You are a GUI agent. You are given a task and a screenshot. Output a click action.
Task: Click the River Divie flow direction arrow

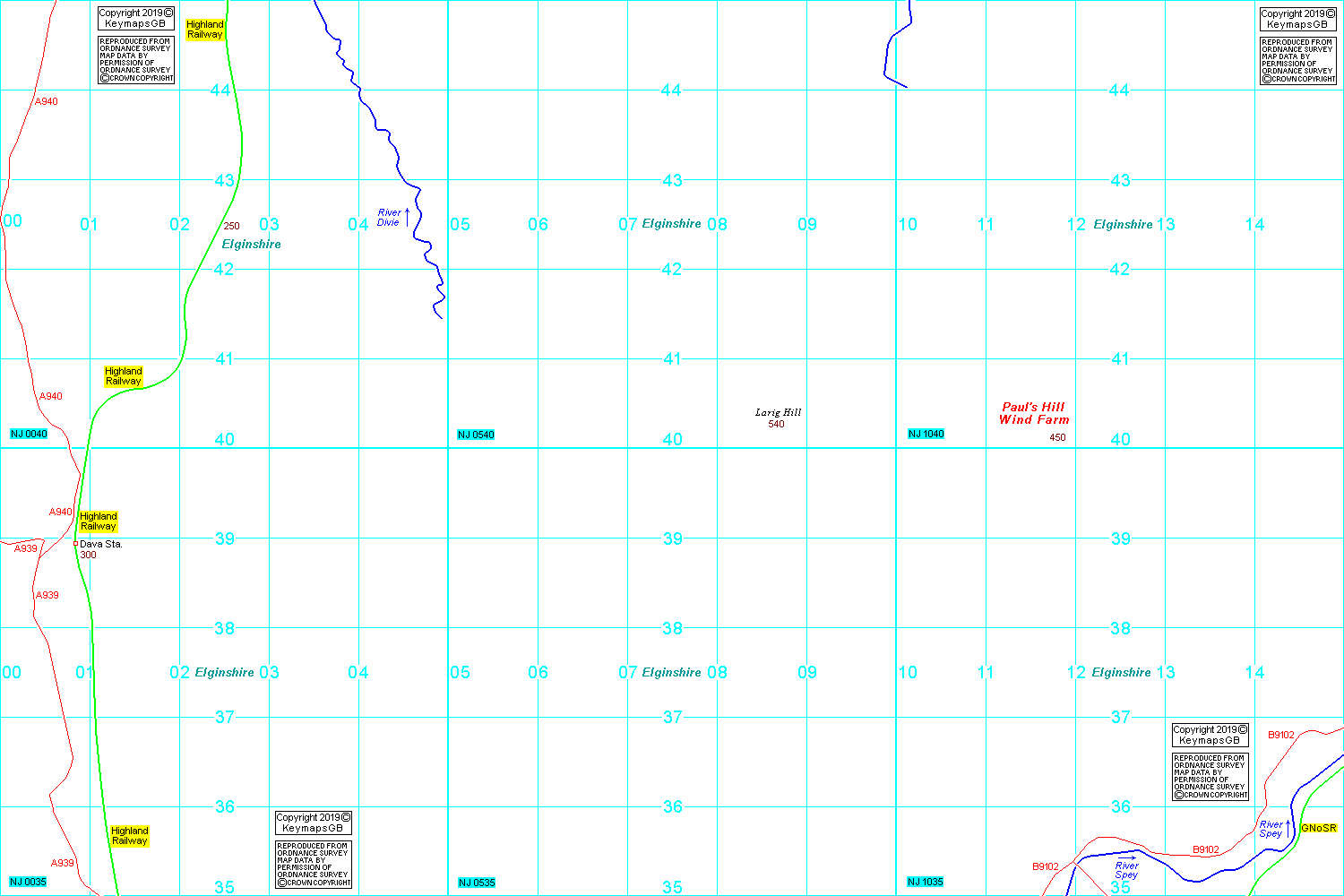pos(408,217)
